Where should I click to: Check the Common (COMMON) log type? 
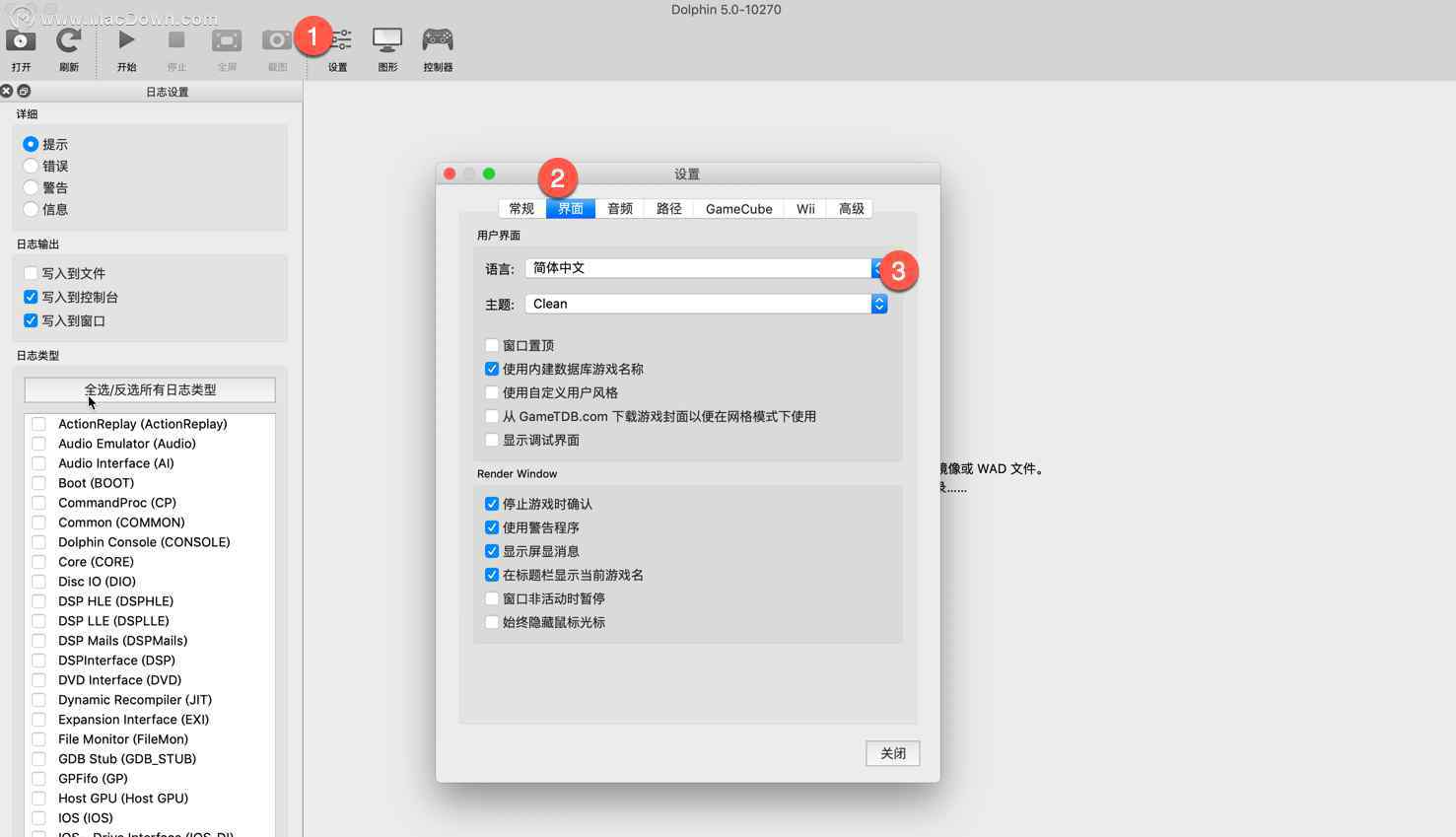point(38,523)
